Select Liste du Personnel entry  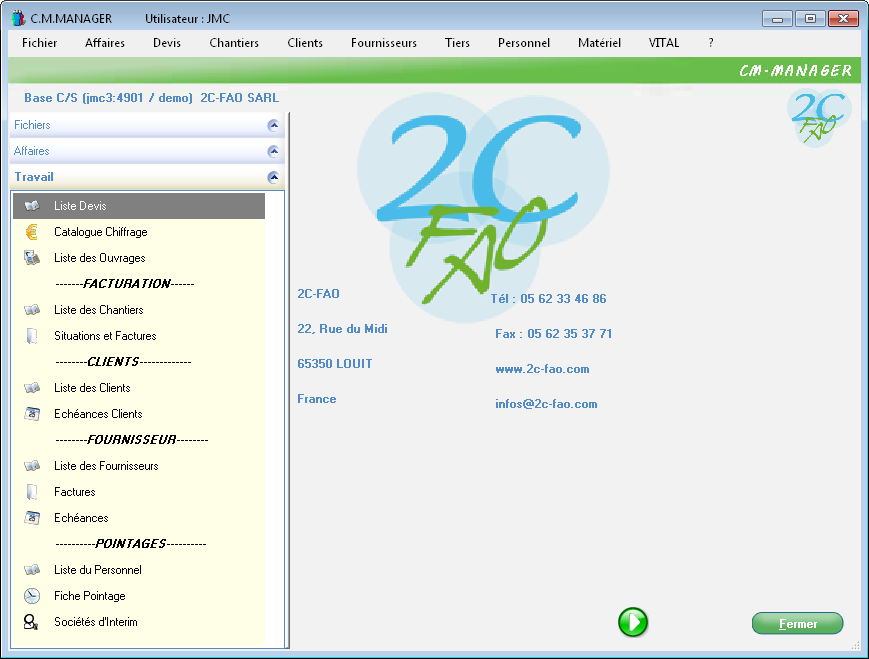pyautogui.click(x=139, y=570)
